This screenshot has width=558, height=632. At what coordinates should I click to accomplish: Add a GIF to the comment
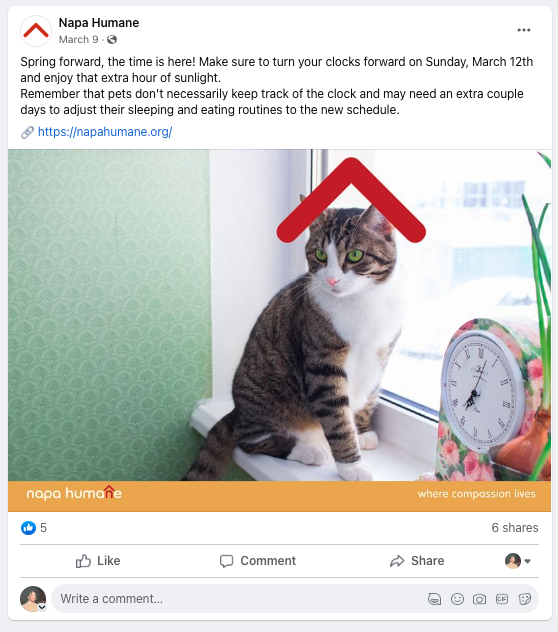(502, 599)
